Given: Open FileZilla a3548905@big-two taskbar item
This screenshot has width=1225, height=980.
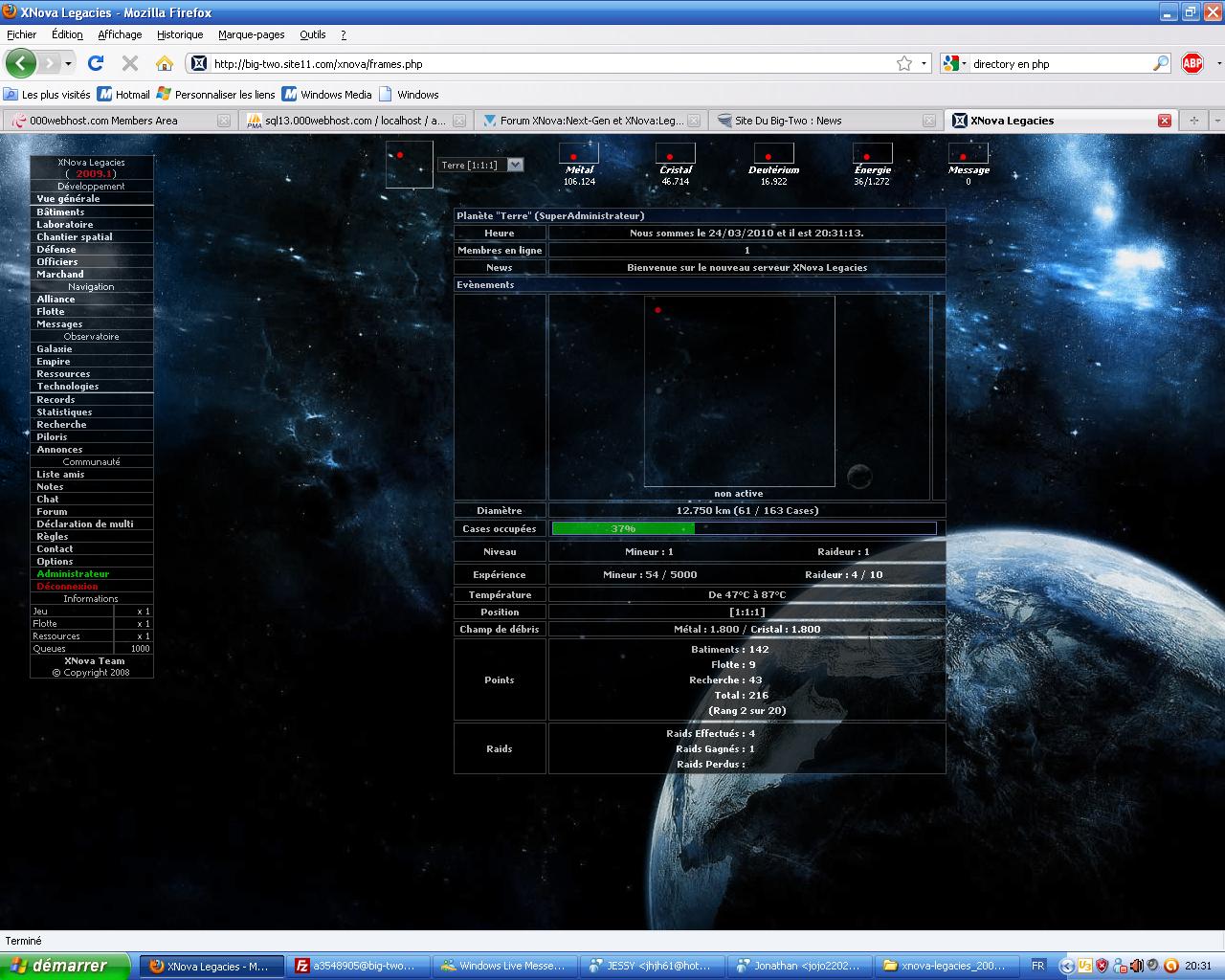Looking at the screenshot, I should [360, 966].
